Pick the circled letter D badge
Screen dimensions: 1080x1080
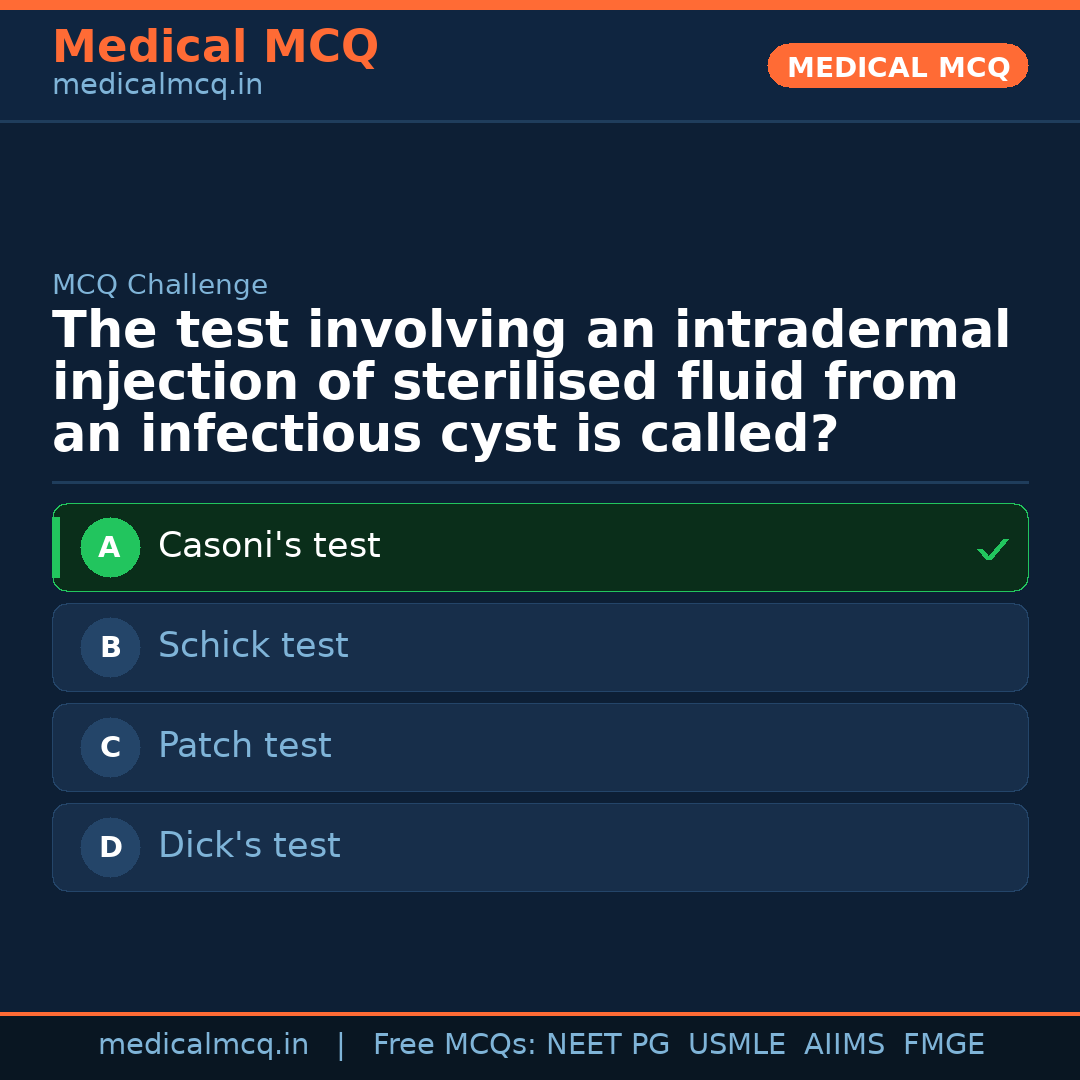(110, 848)
